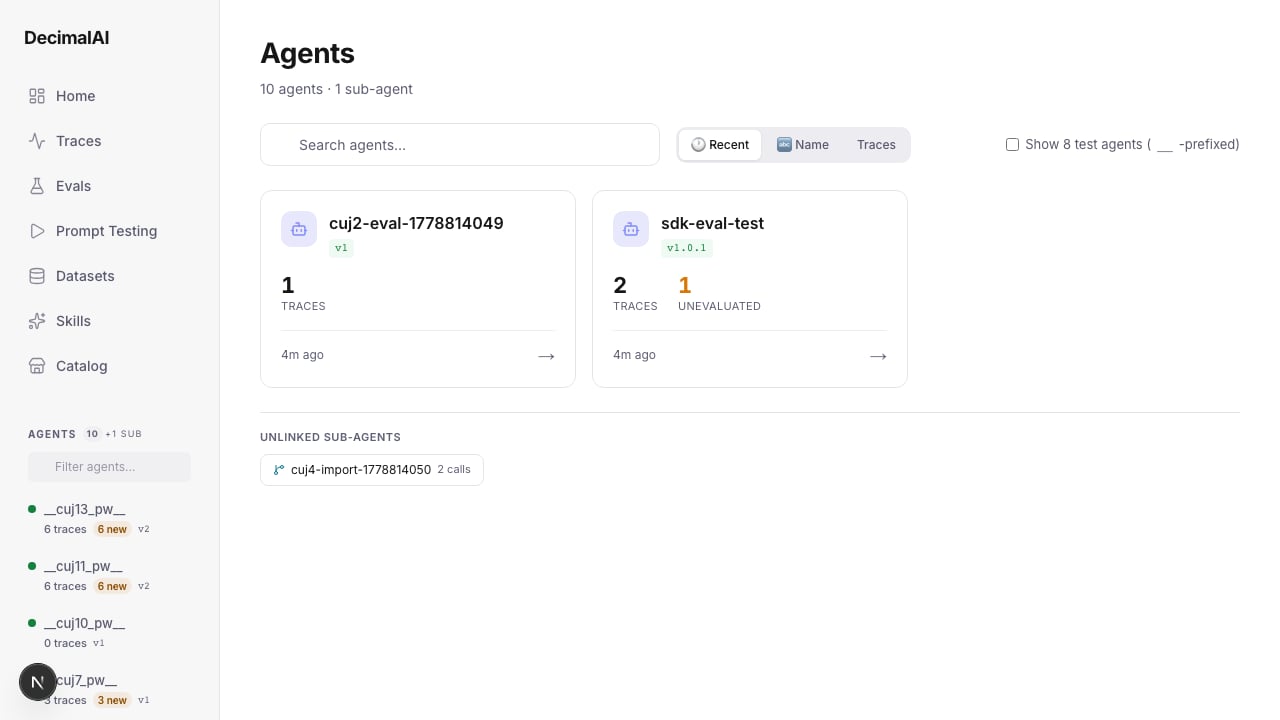Click the Datasets database icon
Screen dimensions: 1280x720
37,276
